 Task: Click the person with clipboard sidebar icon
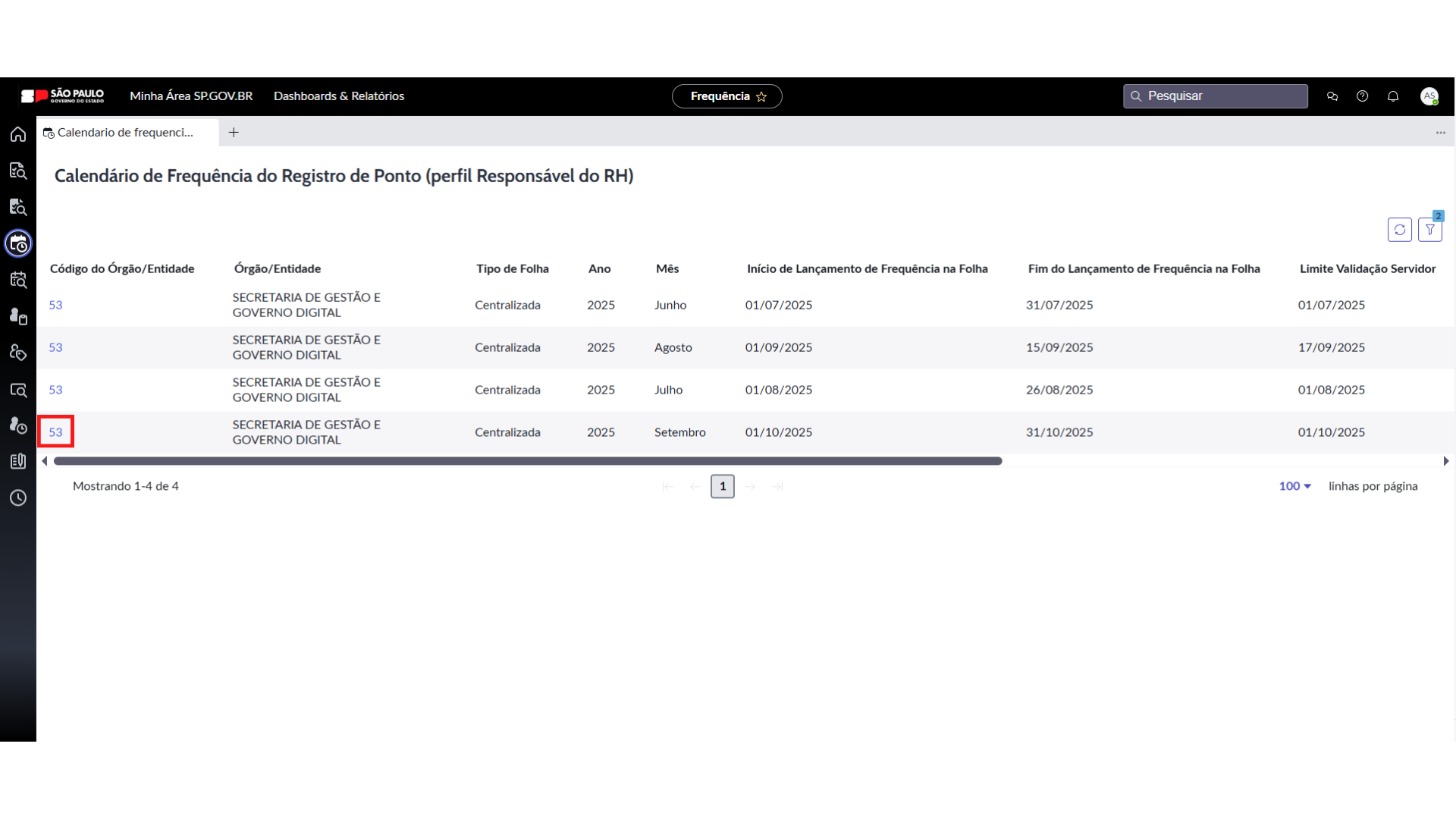(x=18, y=316)
